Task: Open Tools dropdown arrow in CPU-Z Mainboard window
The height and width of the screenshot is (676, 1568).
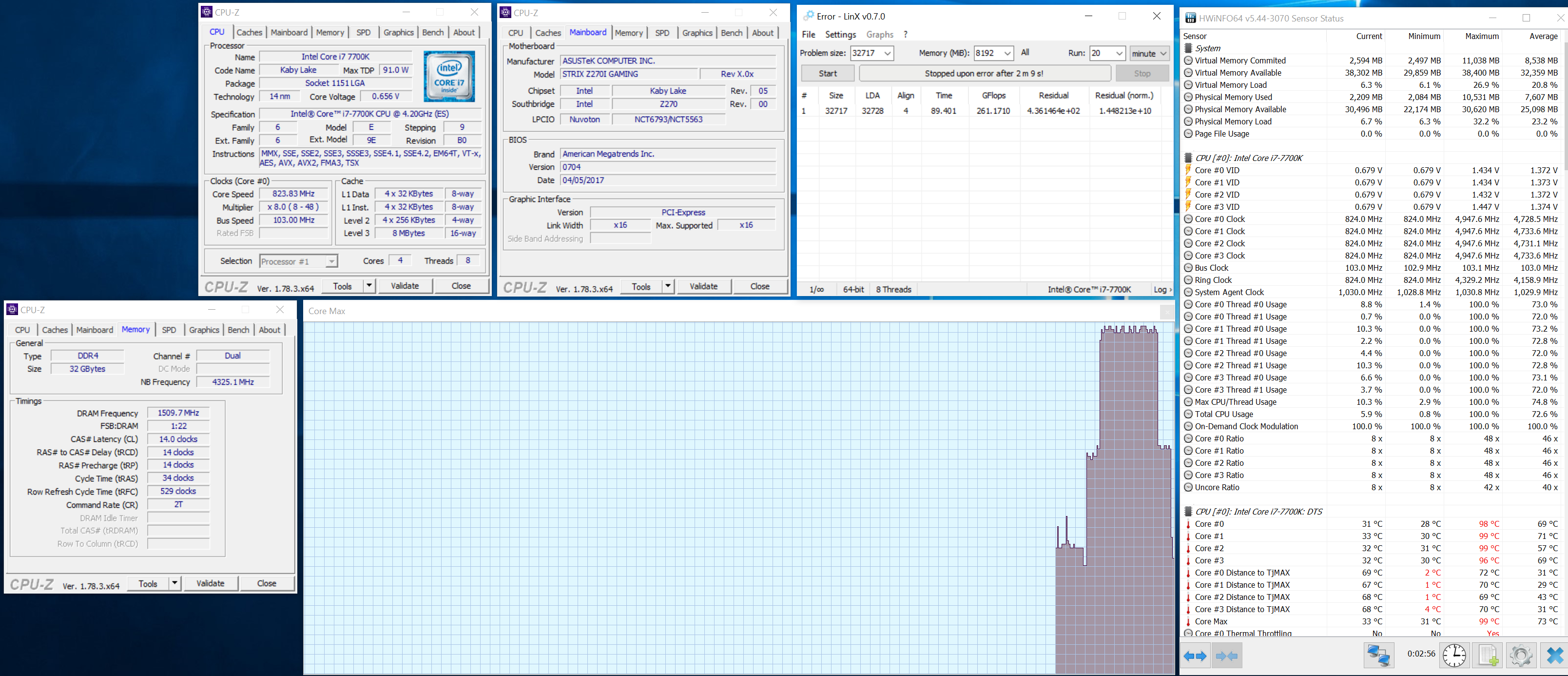Action: pos(668,286)
